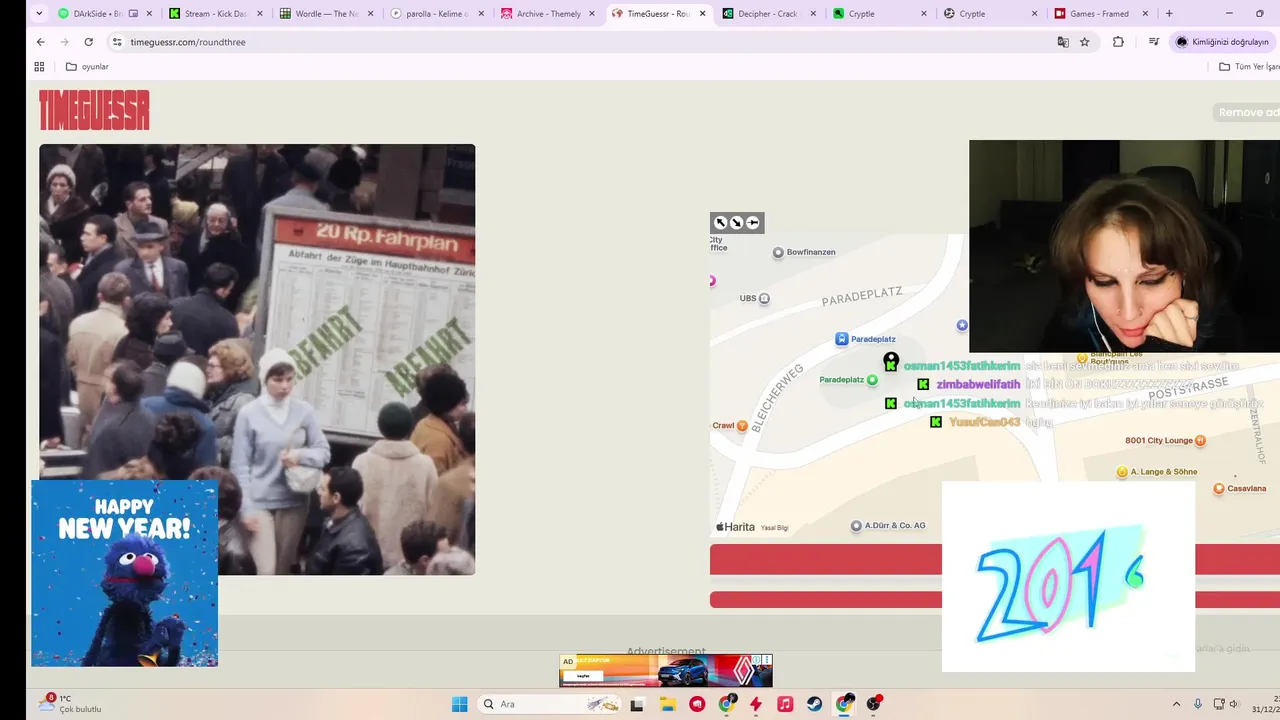The image size is (1280, 720).
Task: Click the 'BLEICHERWEG' street label on map
Action: [777, 399]
